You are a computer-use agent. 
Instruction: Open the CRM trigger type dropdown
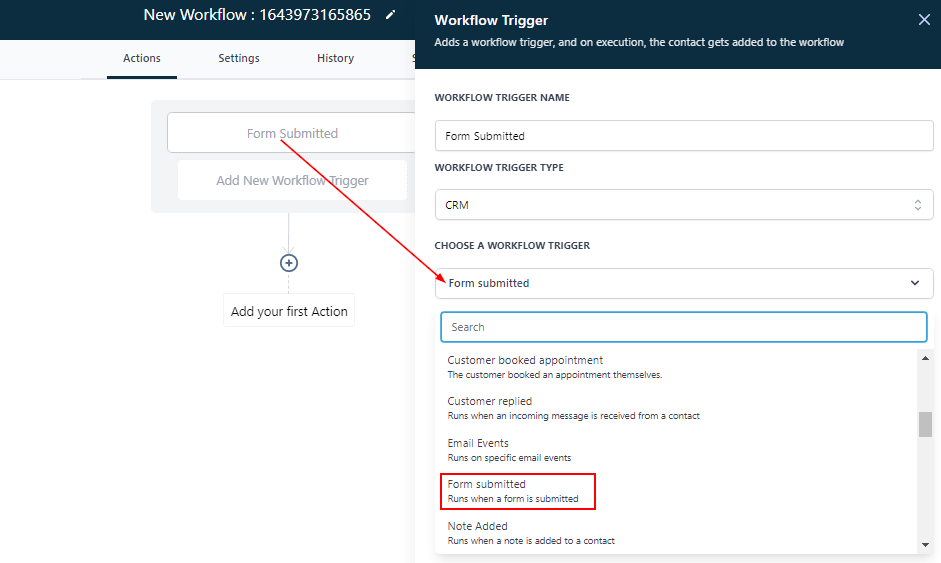[684, 205]
